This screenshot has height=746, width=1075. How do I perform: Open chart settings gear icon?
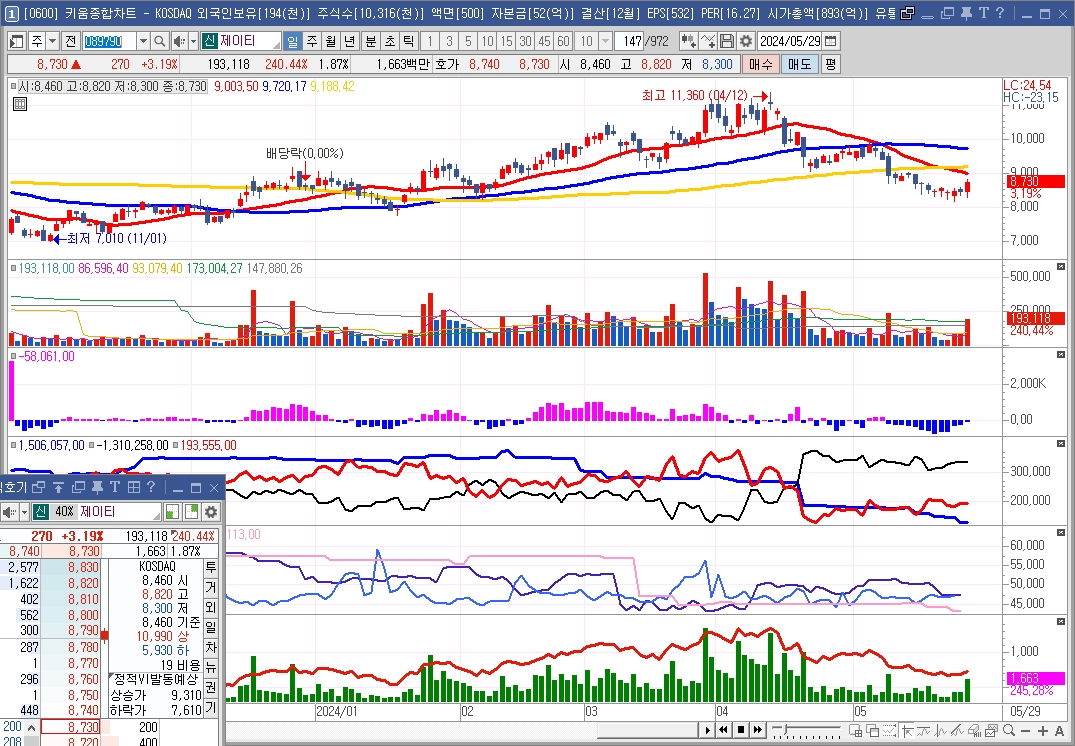click(746, 41)
